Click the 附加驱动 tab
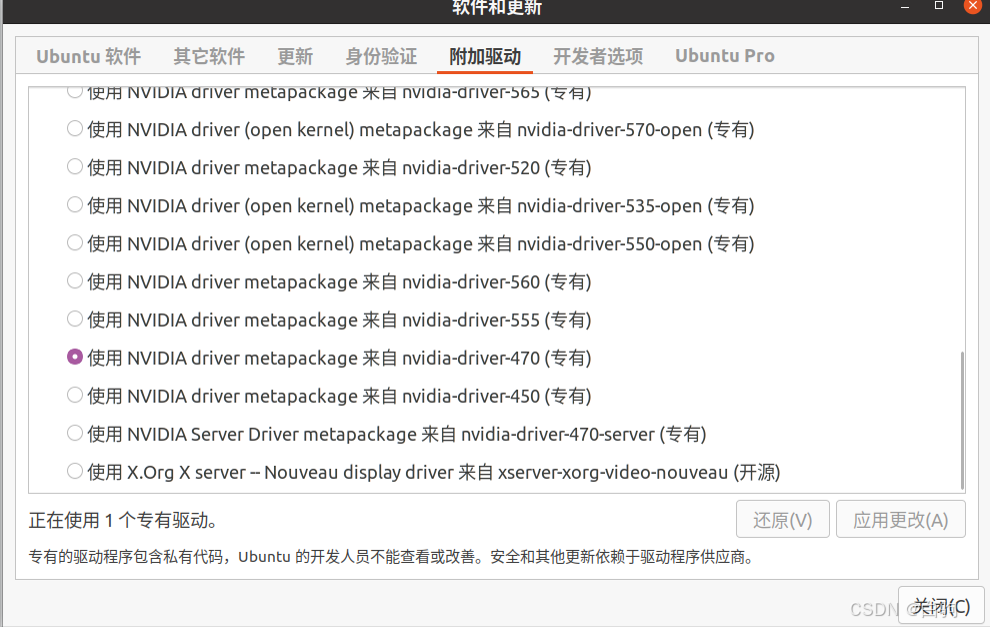The height and width of the screenshot is (627, 990). click(x=485, y=56)
